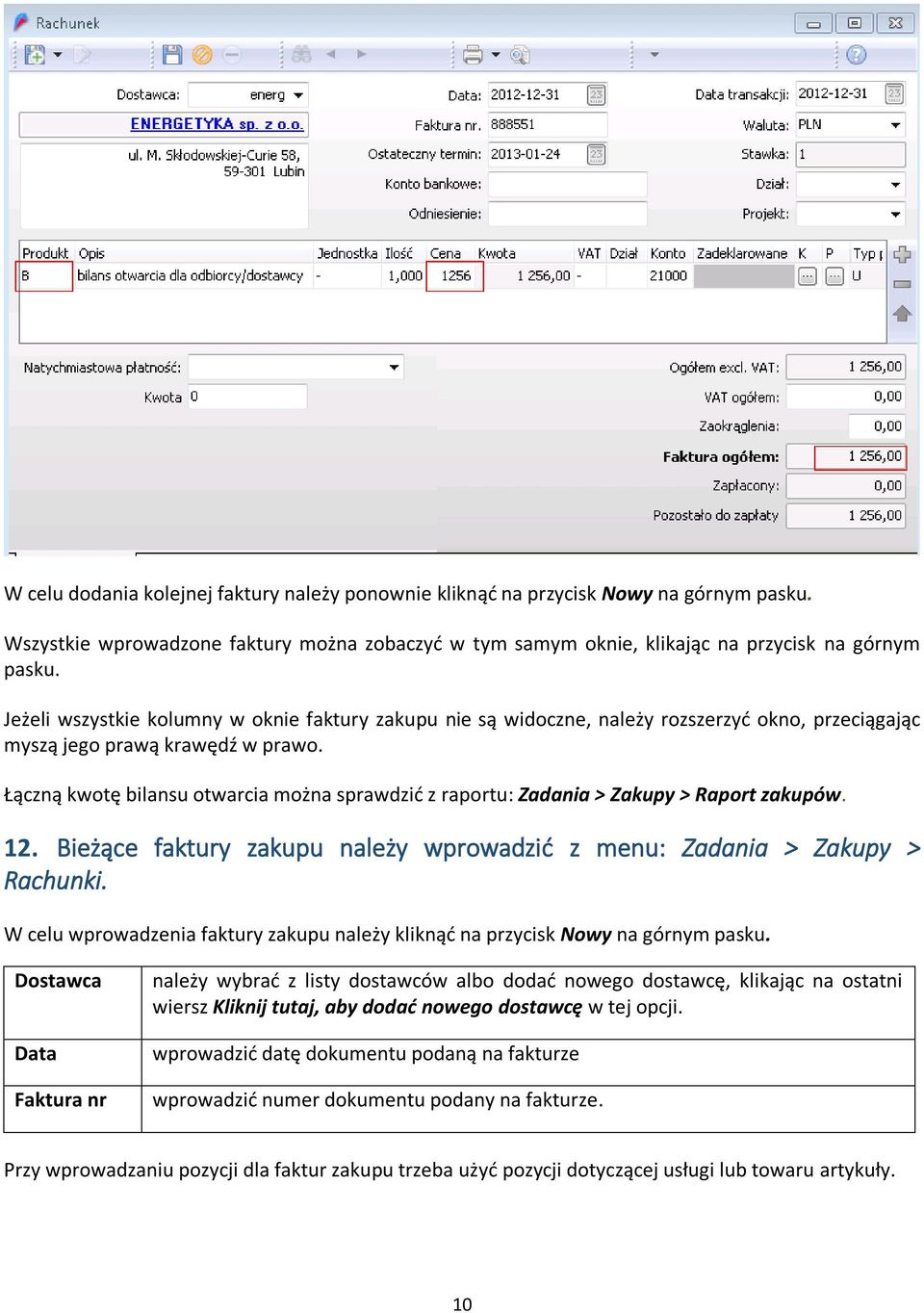924x1313 pixels.
Task: Expand the toolbar overflow arrow
Action: click(654, 55)
